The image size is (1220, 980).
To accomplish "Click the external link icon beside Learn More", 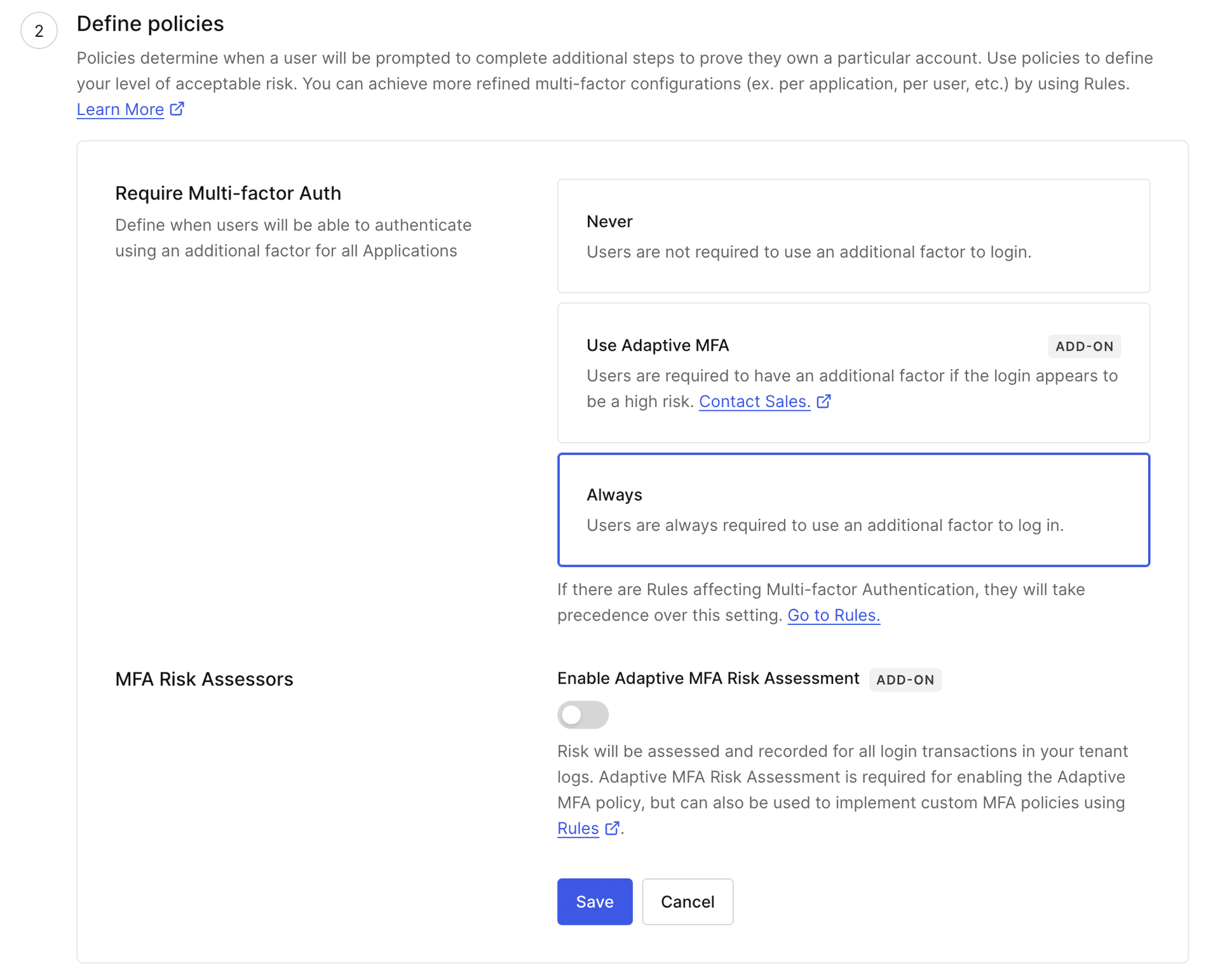I will pos(176,109).
